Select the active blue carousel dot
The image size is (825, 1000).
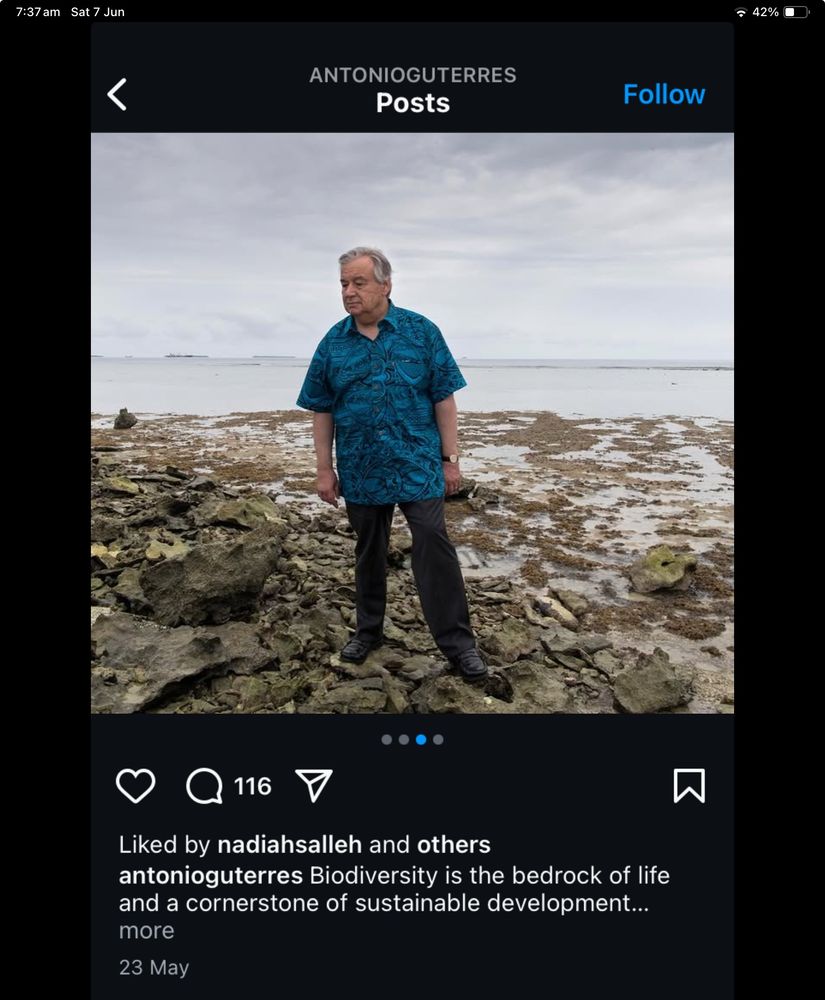[x=421, y=739]
